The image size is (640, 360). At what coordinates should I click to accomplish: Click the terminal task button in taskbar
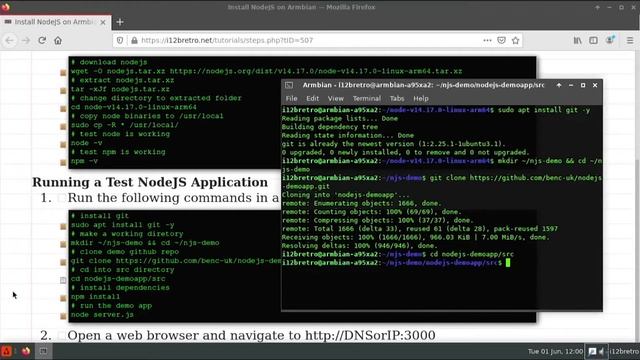click(x=43, y=351)
